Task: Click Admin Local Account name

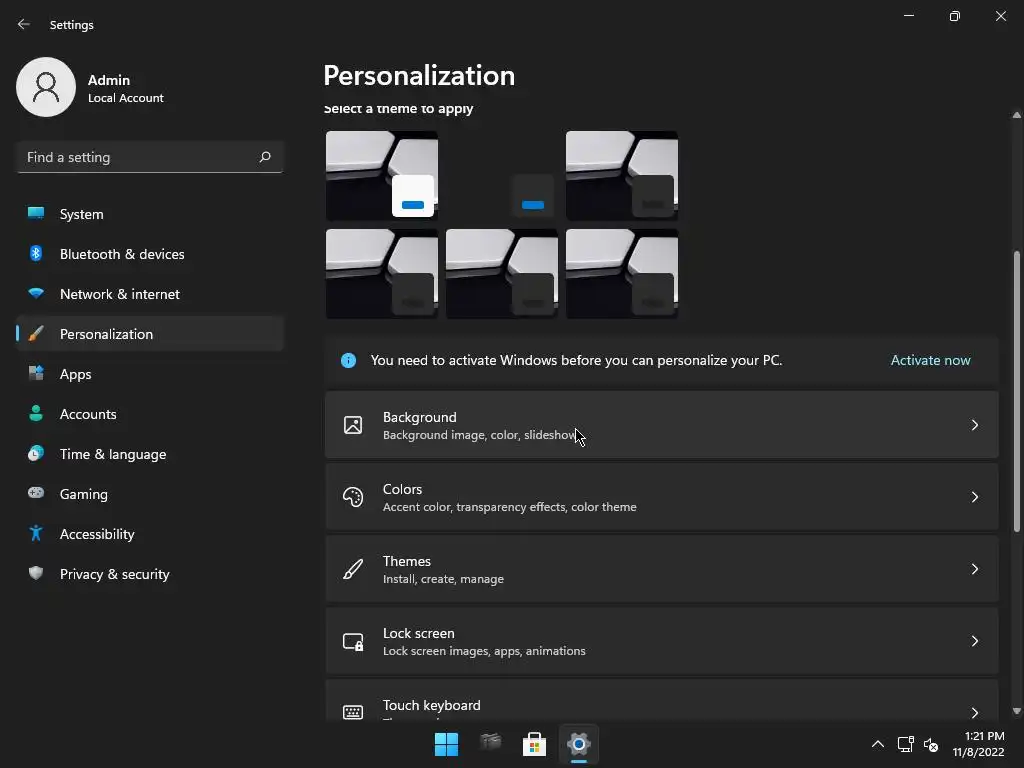Action: 125,88
